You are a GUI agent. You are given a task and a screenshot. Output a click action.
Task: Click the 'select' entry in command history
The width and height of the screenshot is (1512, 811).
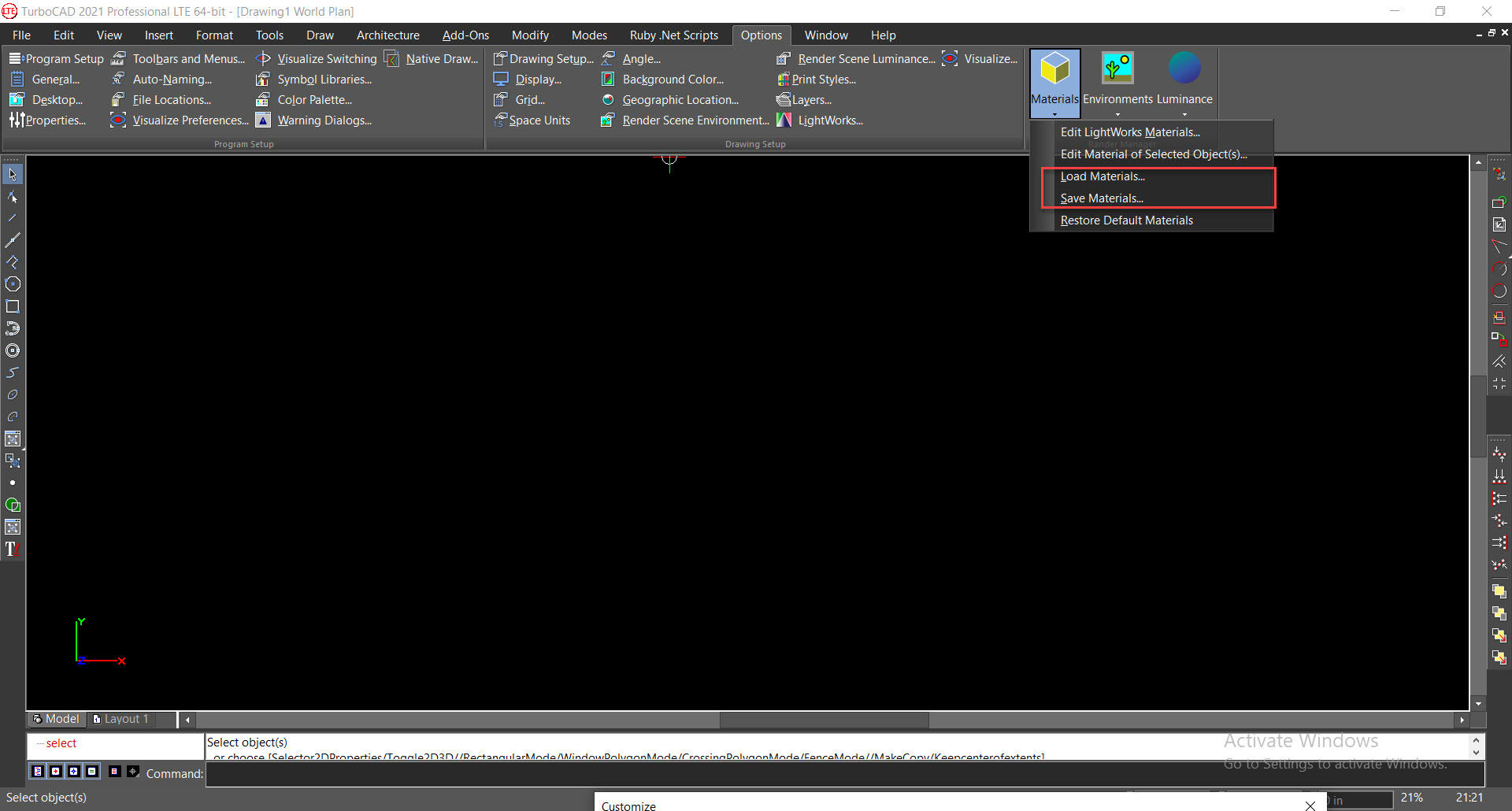click(61, 743)
